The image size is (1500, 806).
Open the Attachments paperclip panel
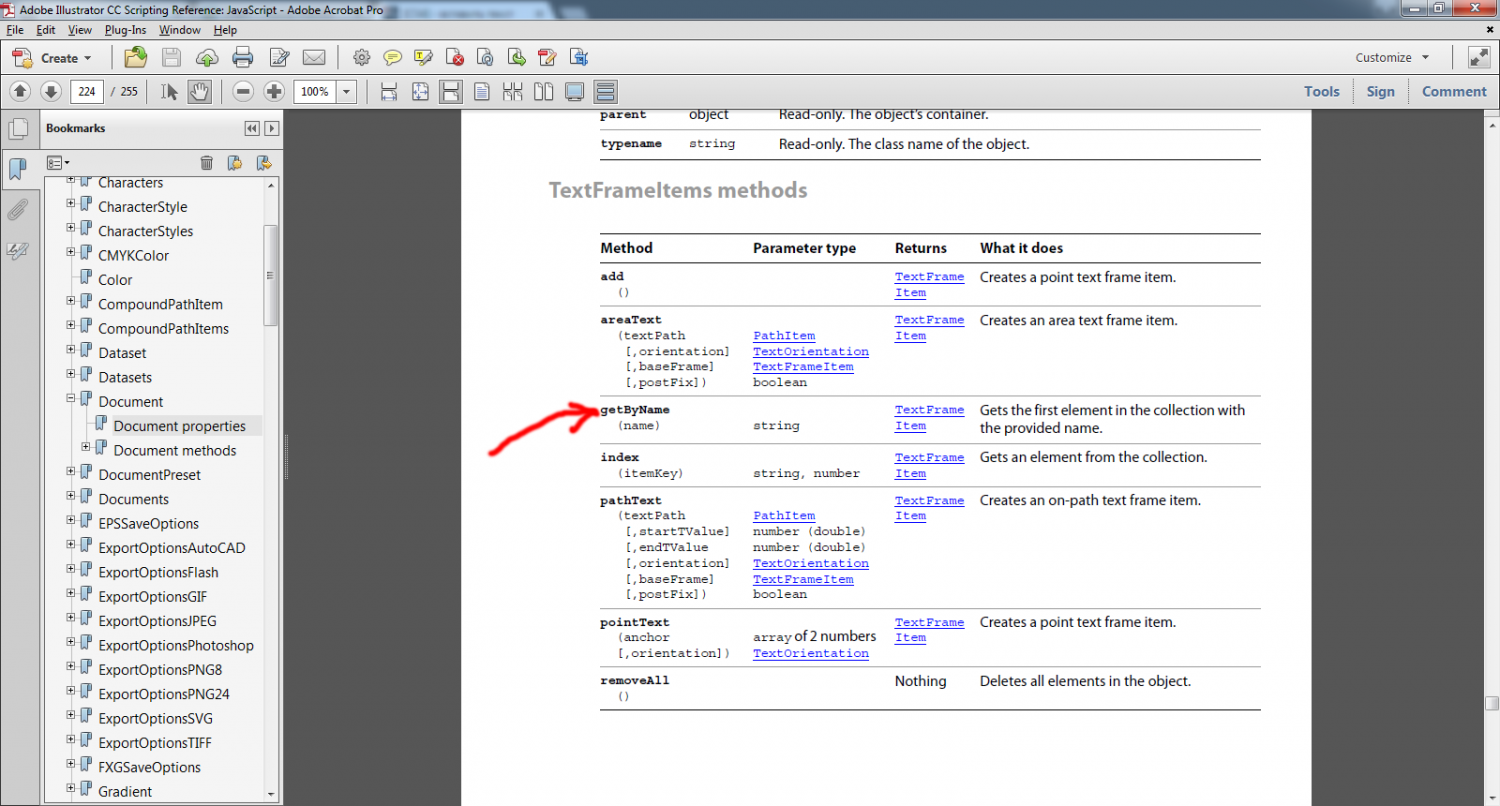coord(17,210)
